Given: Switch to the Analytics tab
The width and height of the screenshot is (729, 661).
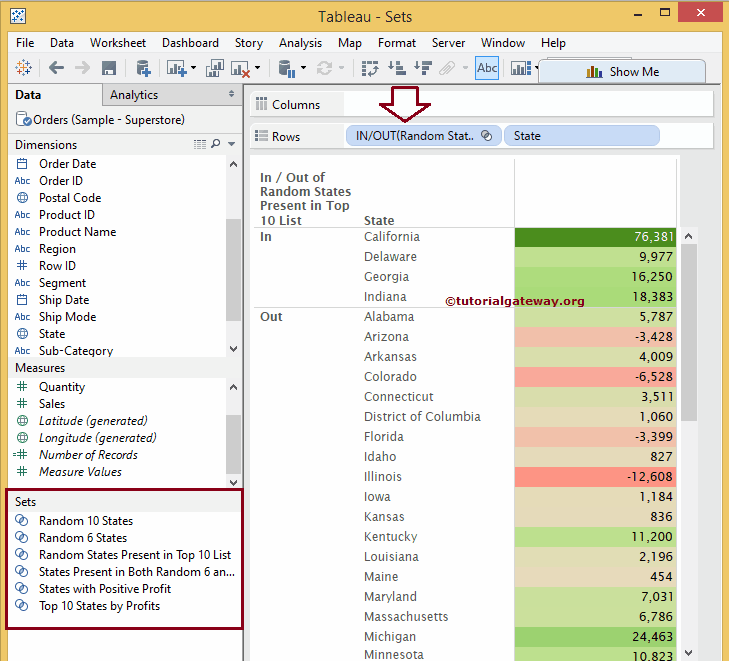Looking at the screenshot, I should click(x=134, y=95).
